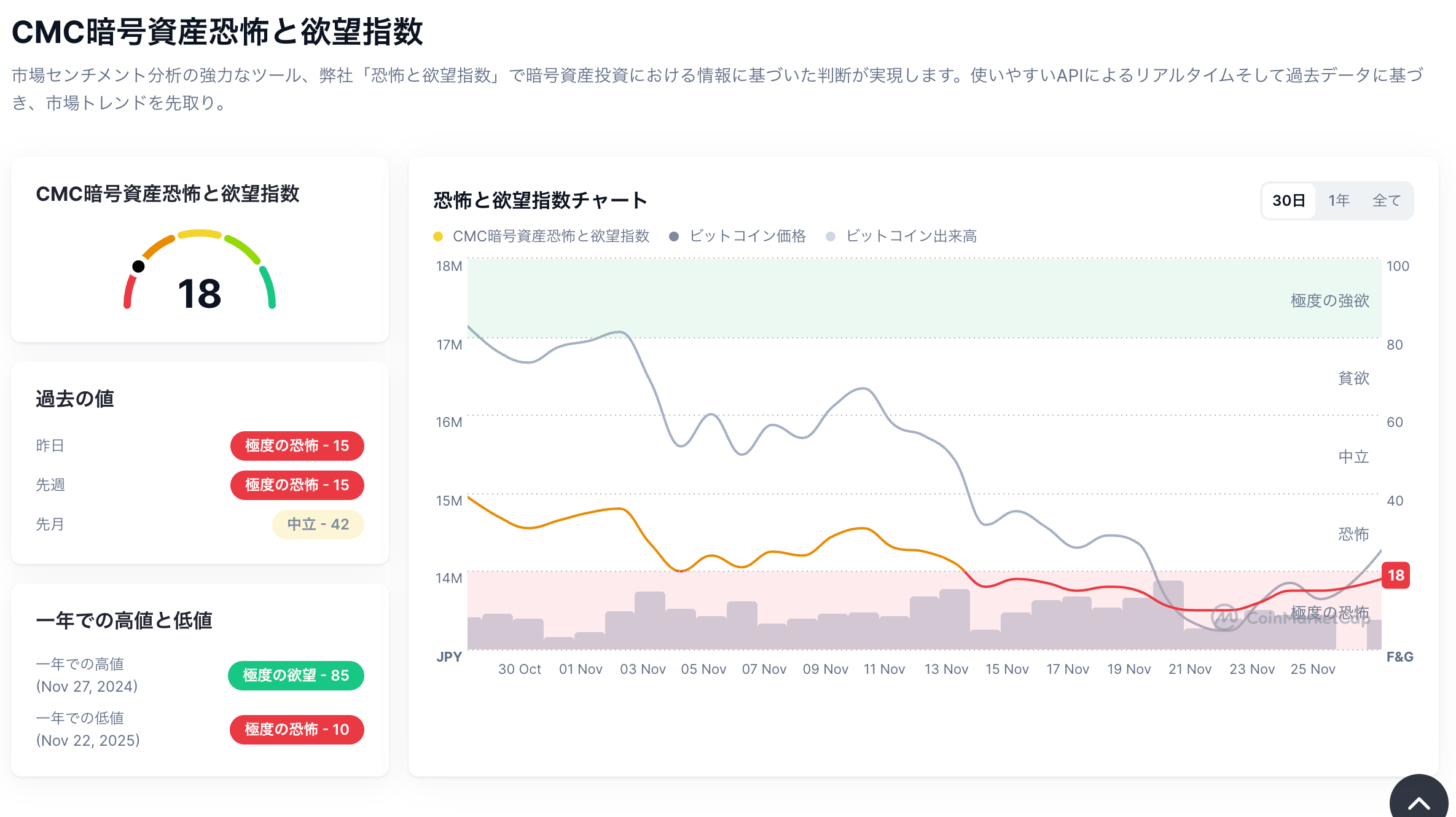This screenshot has height=817, width=1456.
Task: Click the 極度の恐怖 - 10 yearly low badge
Action: coord(297,729)
